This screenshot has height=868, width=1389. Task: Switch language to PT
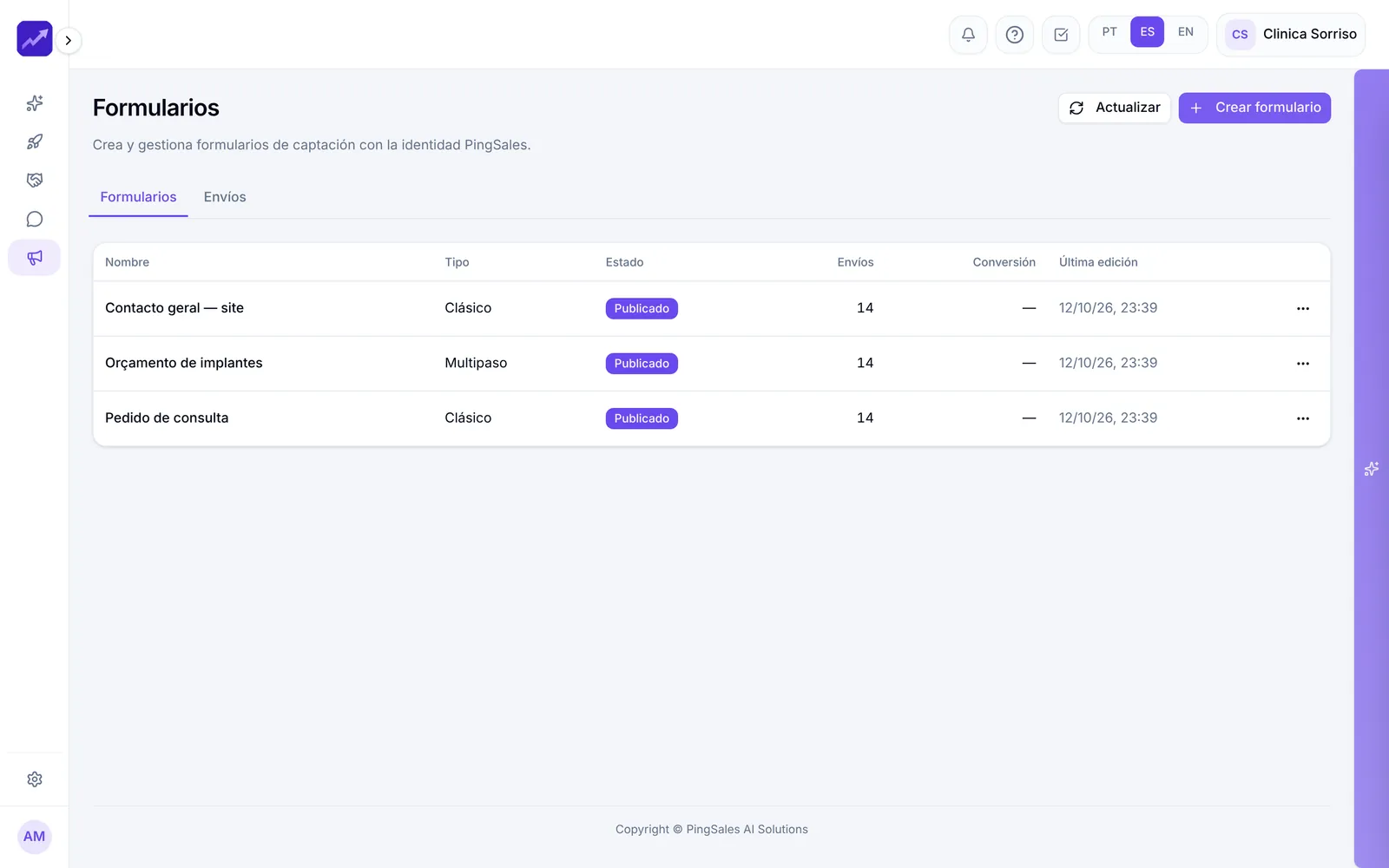(x=1109, y=32)
